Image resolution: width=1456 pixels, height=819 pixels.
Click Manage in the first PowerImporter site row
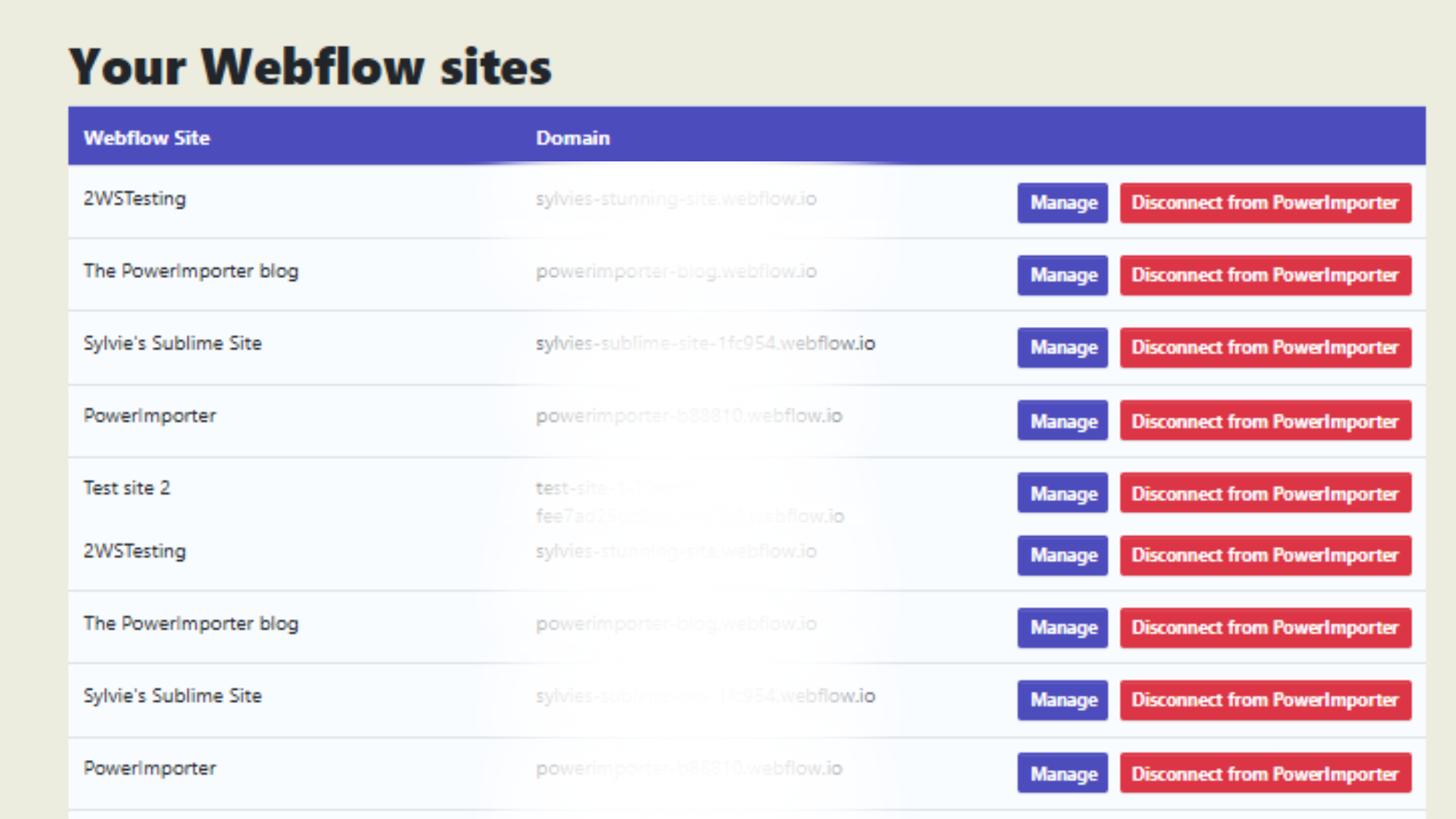click(1062, 421)
